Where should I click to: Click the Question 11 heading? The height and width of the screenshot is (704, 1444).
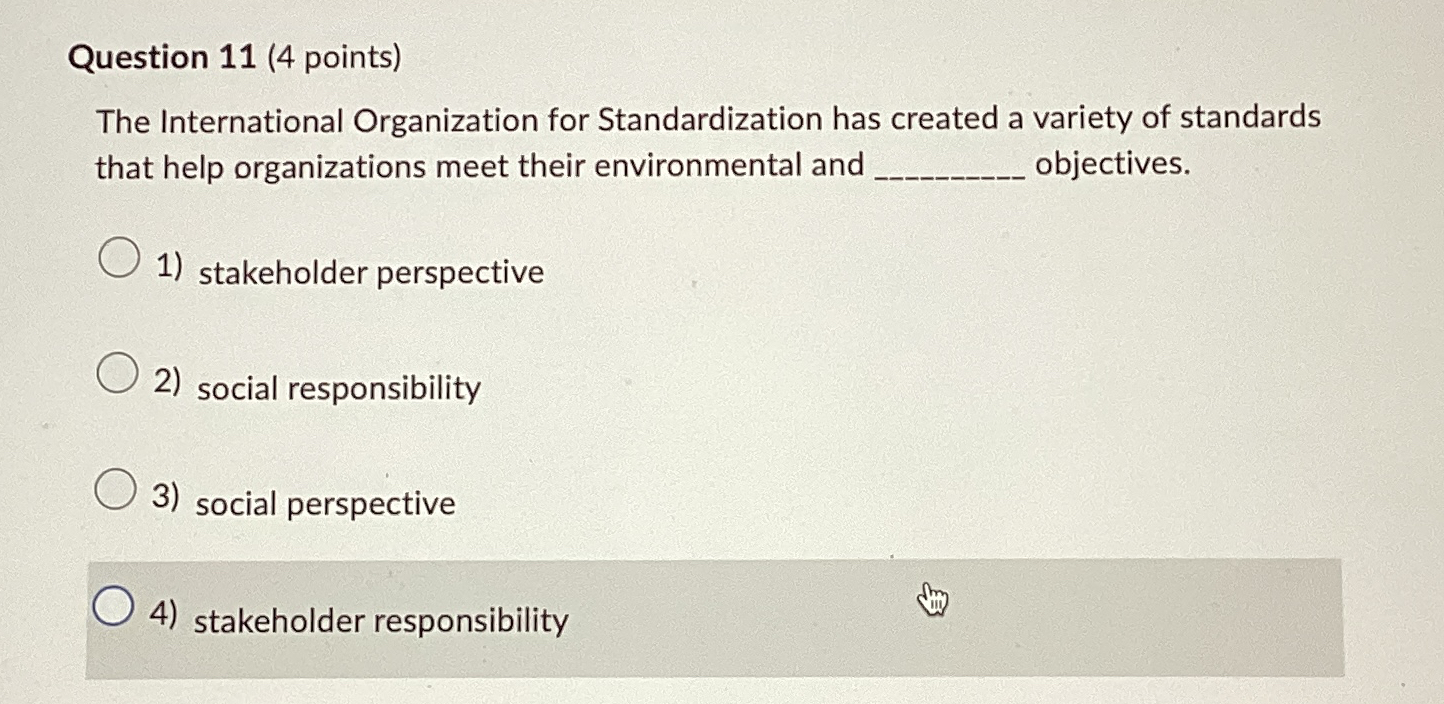coord(159,57)
